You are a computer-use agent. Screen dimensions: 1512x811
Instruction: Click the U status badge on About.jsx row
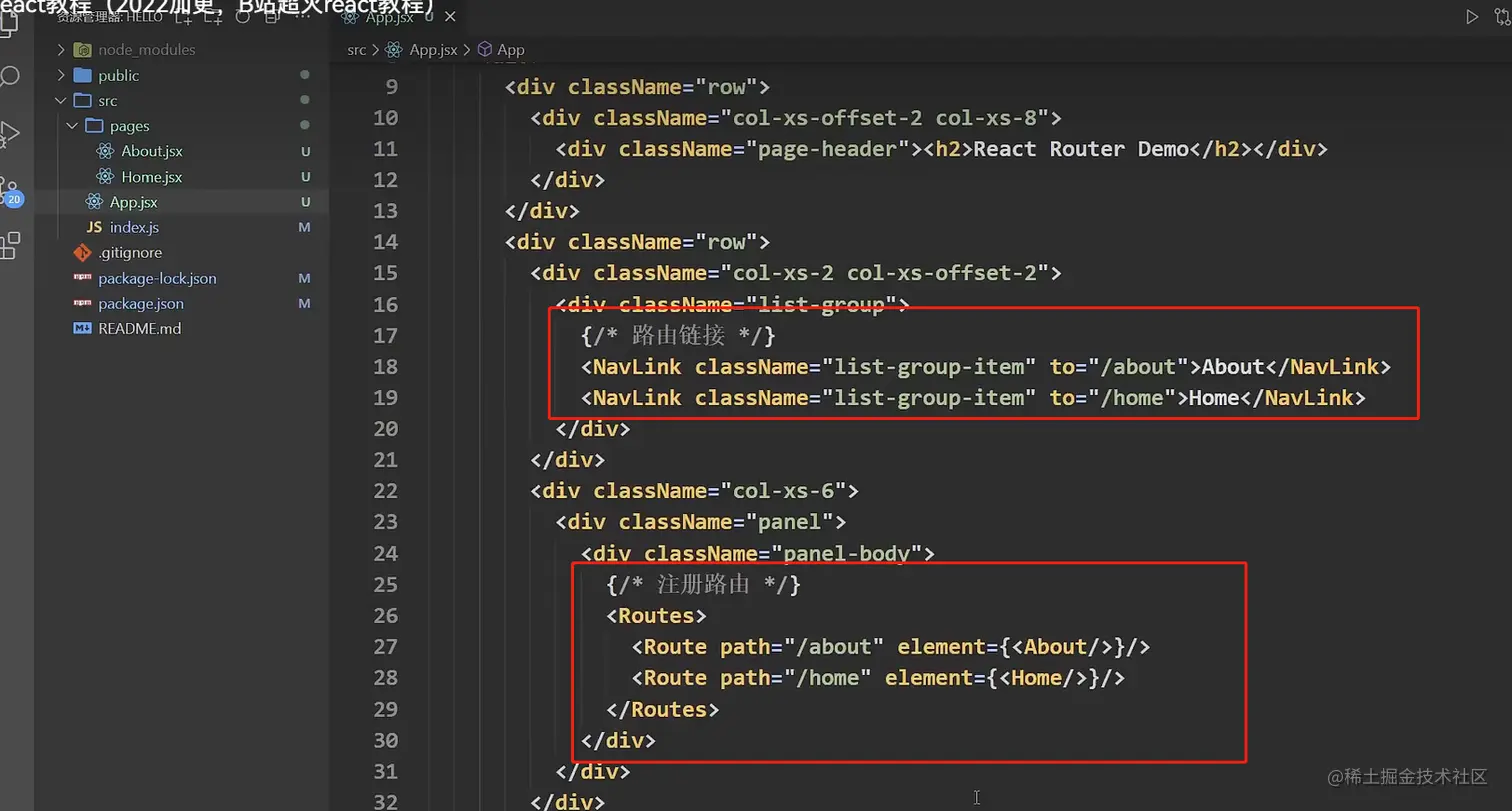[x=305, y=152]
